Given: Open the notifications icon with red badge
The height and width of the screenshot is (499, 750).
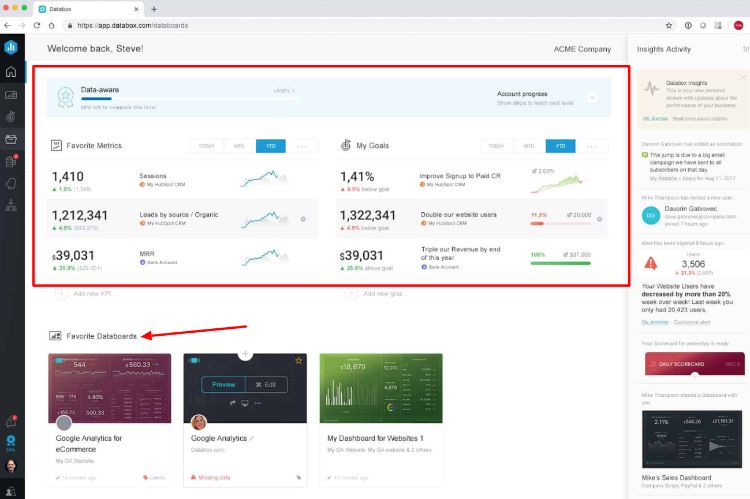Looking at the screenshot, I should pos(11,421).
